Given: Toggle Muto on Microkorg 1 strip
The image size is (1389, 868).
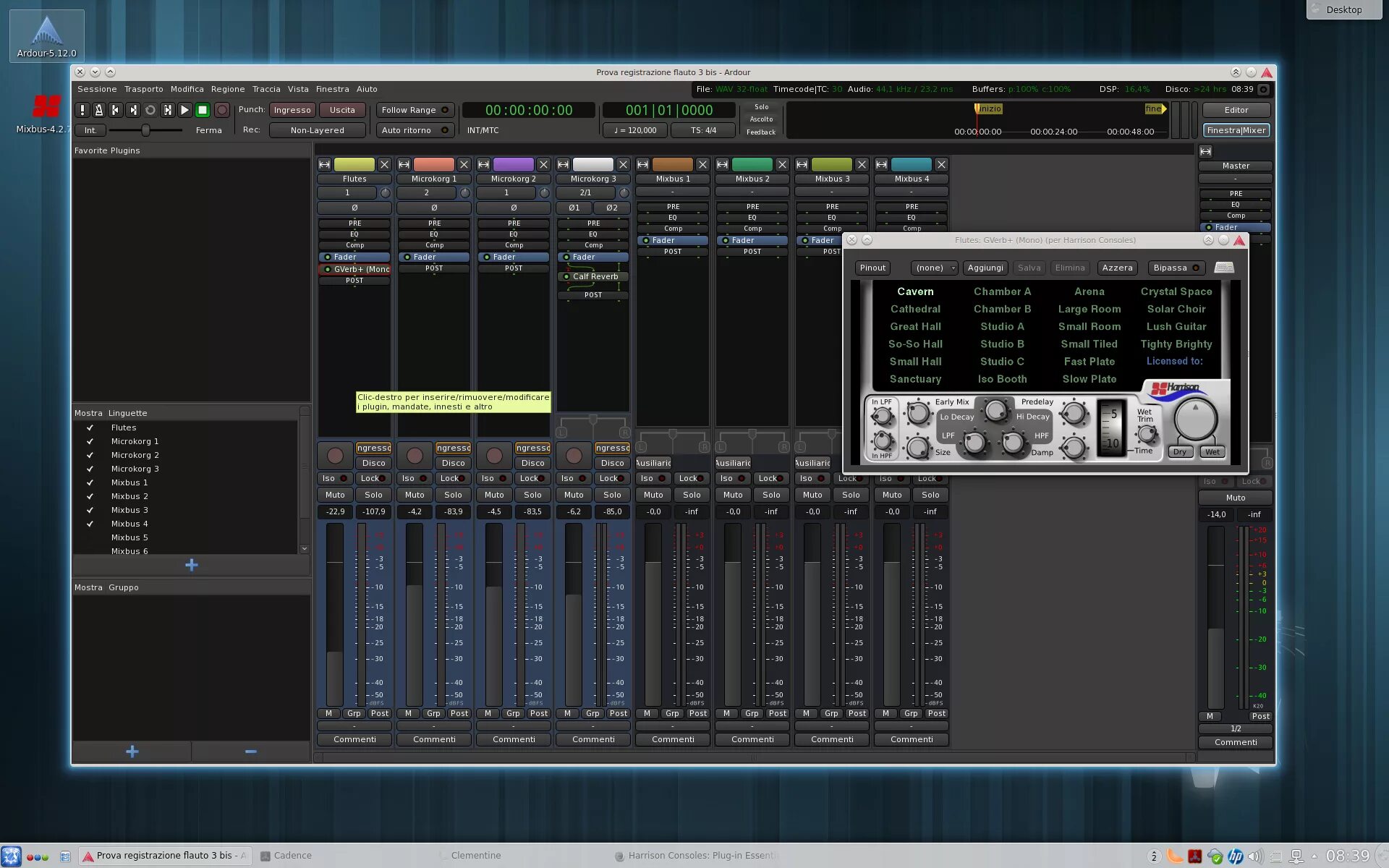Looking at the screenshot, I should 415,495.
